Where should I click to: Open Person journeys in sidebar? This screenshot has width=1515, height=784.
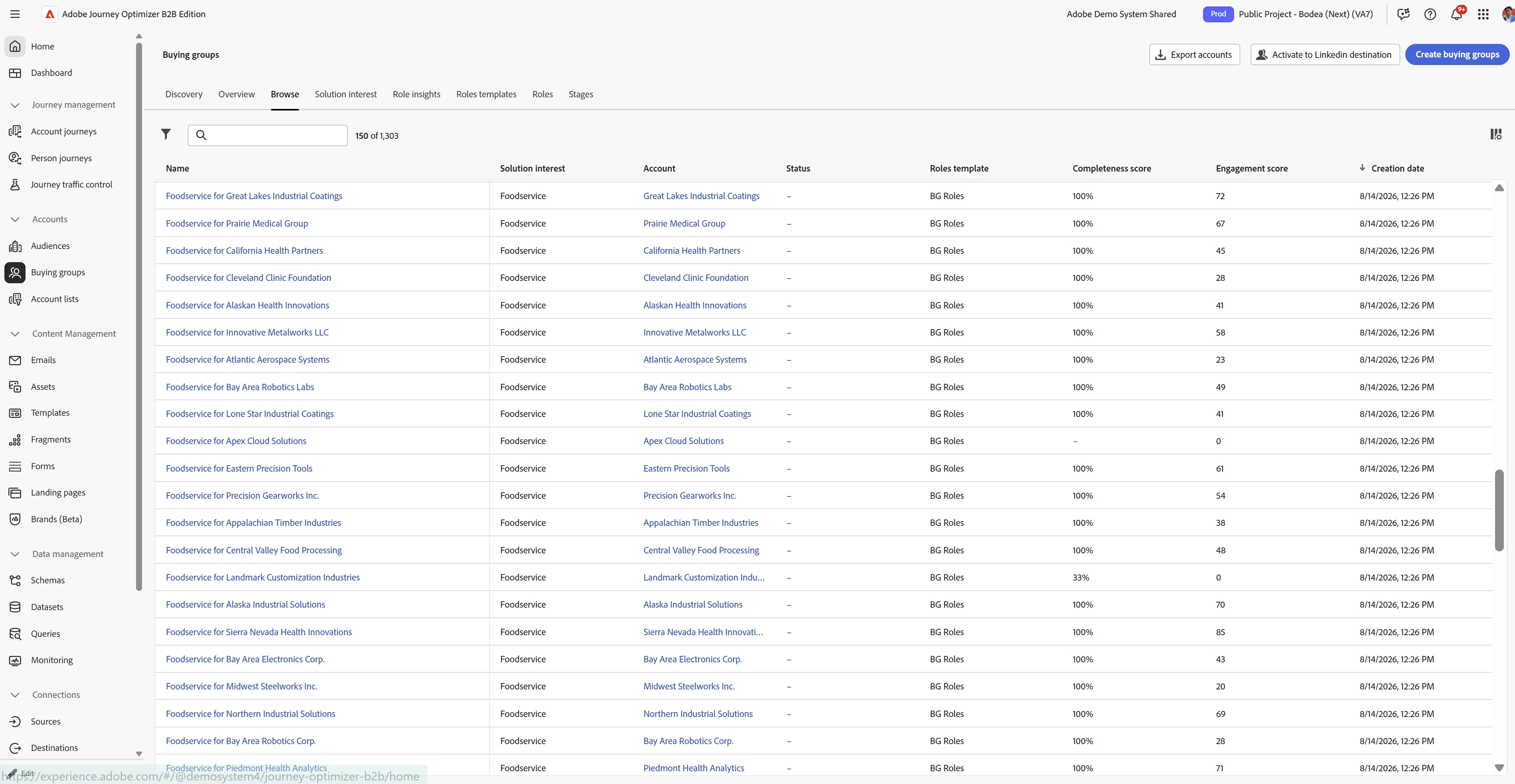click(61, 158)
